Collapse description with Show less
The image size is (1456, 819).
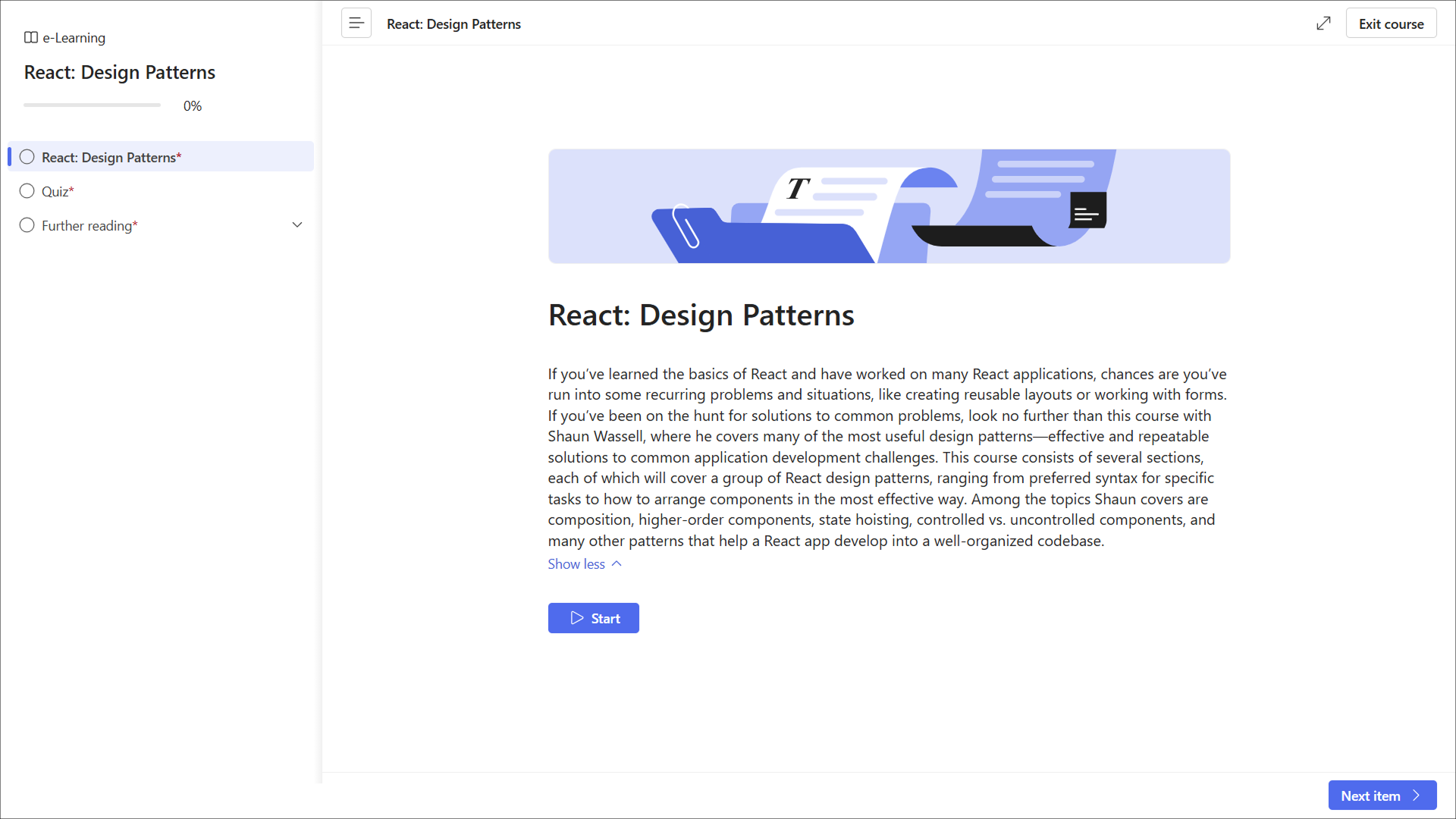[x=576, y=563]
